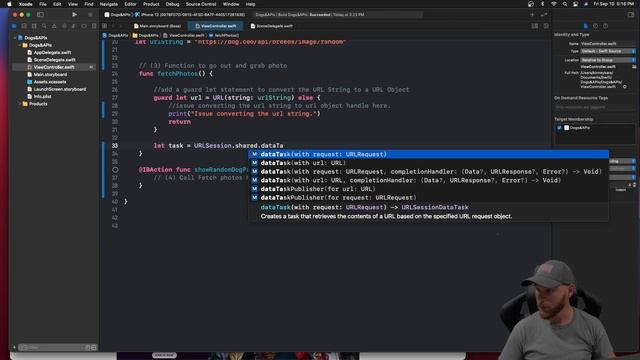640x360 pixels.
Task: Open the Location Relative to Group dropdown
Action: click(x=608, y=60)
